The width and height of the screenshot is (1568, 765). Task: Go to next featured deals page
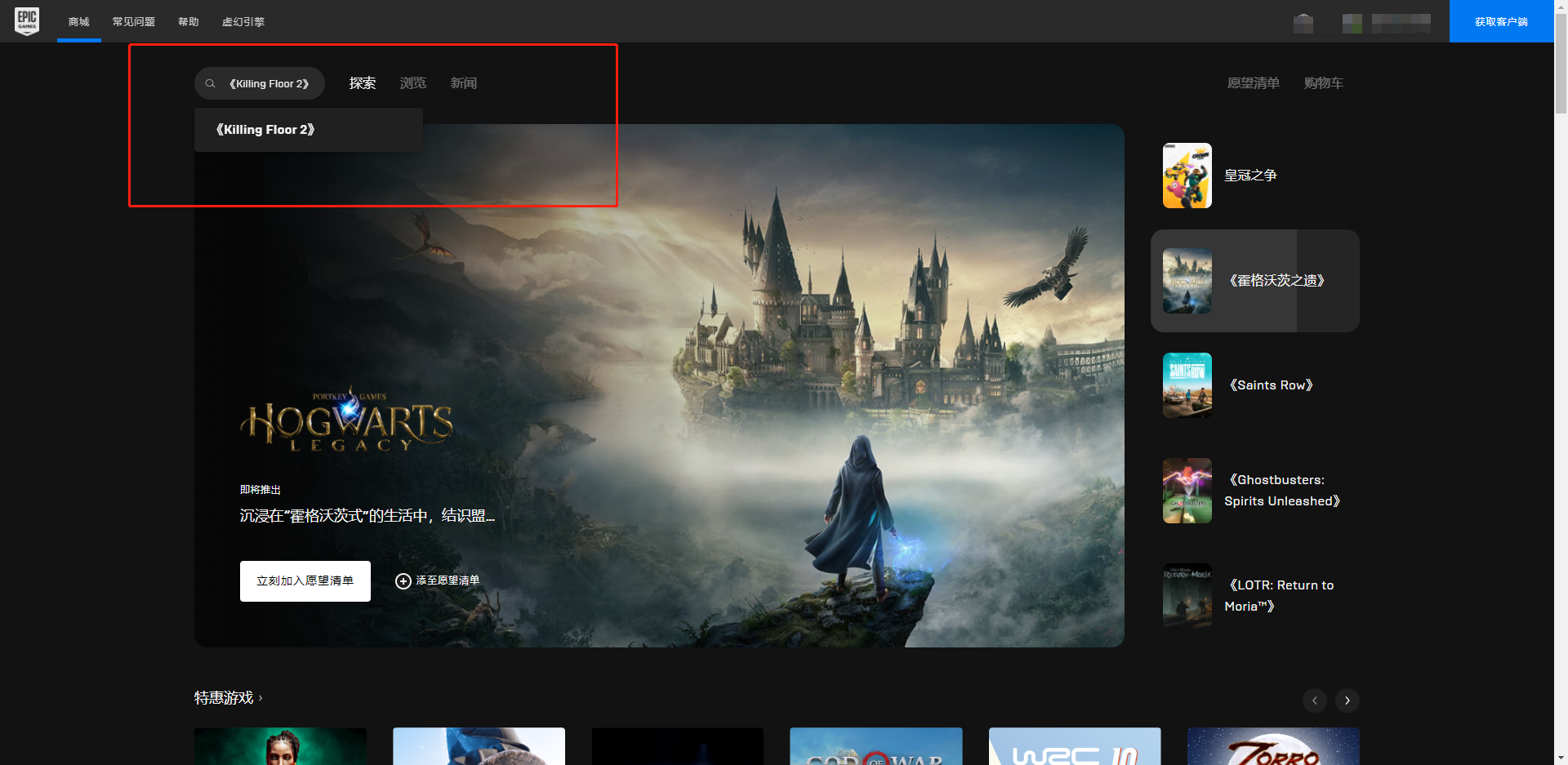pyautogui.click(x=1347, y=701)
